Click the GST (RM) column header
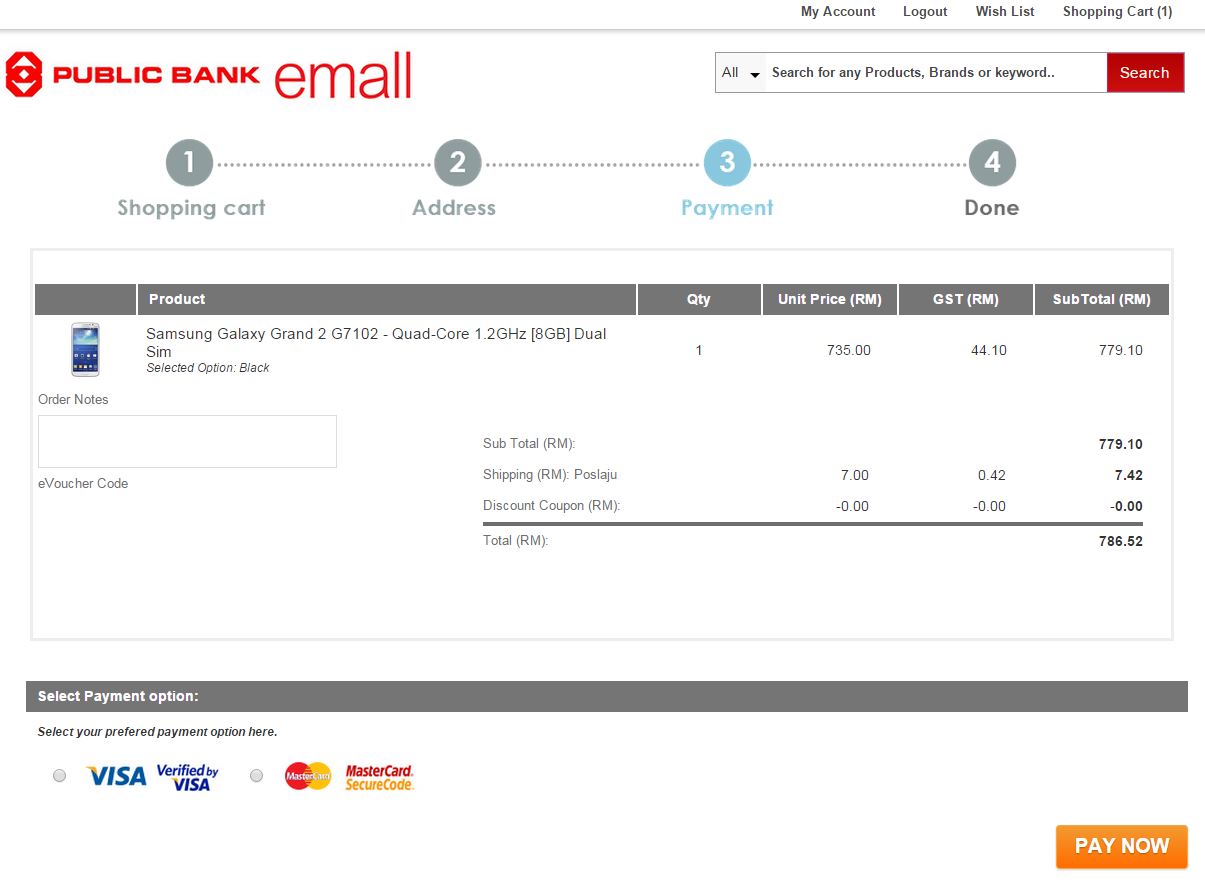 (x=965, y=299)
